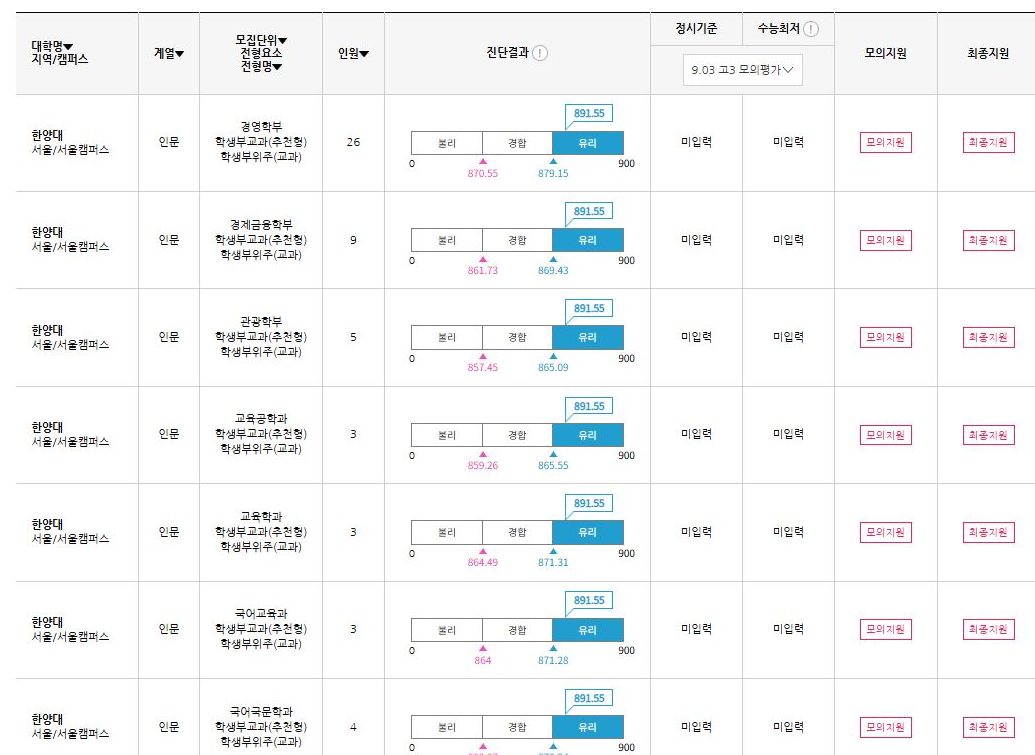Sort by 전형명 in the header
This screenshot has width=1035, height=755.
coord(260,67)
